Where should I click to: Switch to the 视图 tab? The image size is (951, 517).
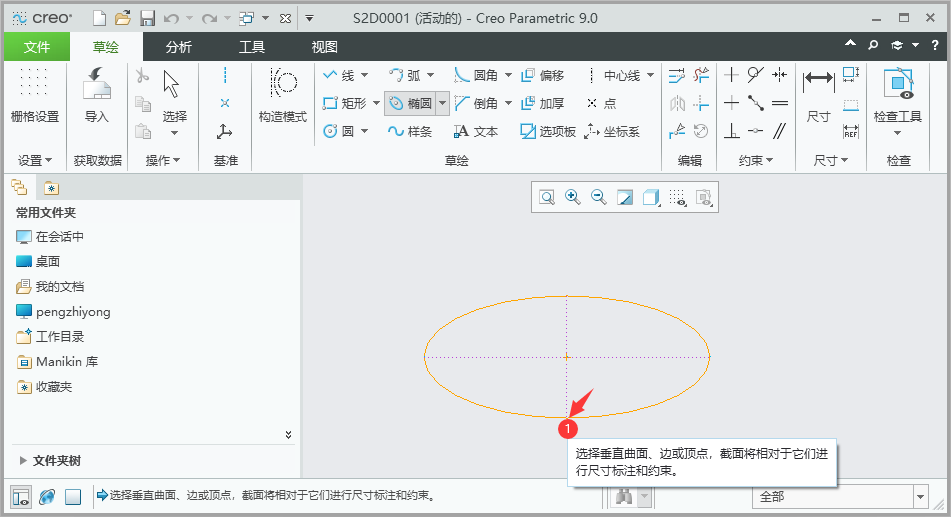tap(324, 47)
